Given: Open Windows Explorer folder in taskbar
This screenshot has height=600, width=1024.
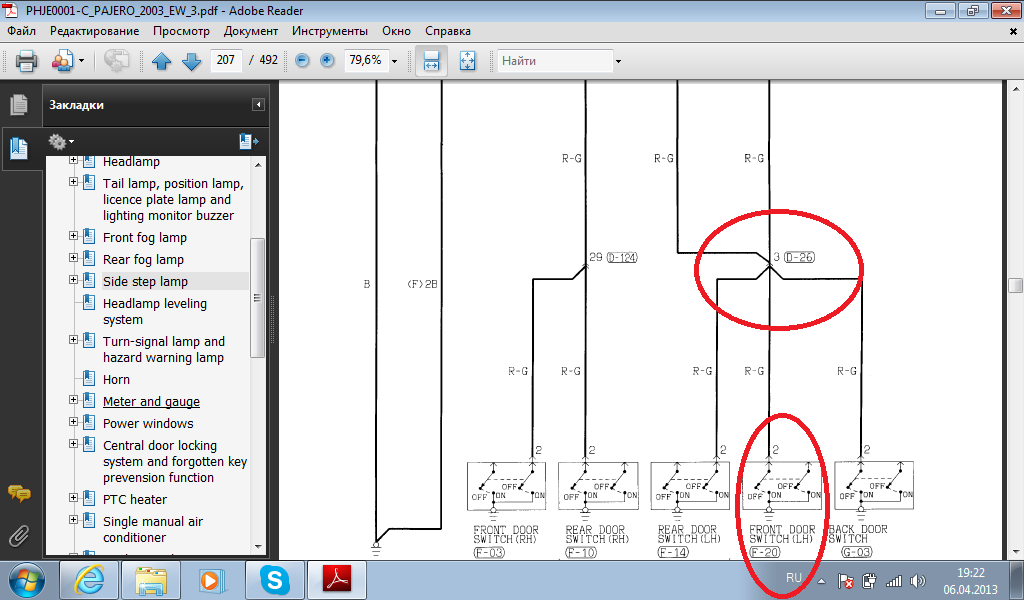Looking at the screenshot, I should click(152, 580).
